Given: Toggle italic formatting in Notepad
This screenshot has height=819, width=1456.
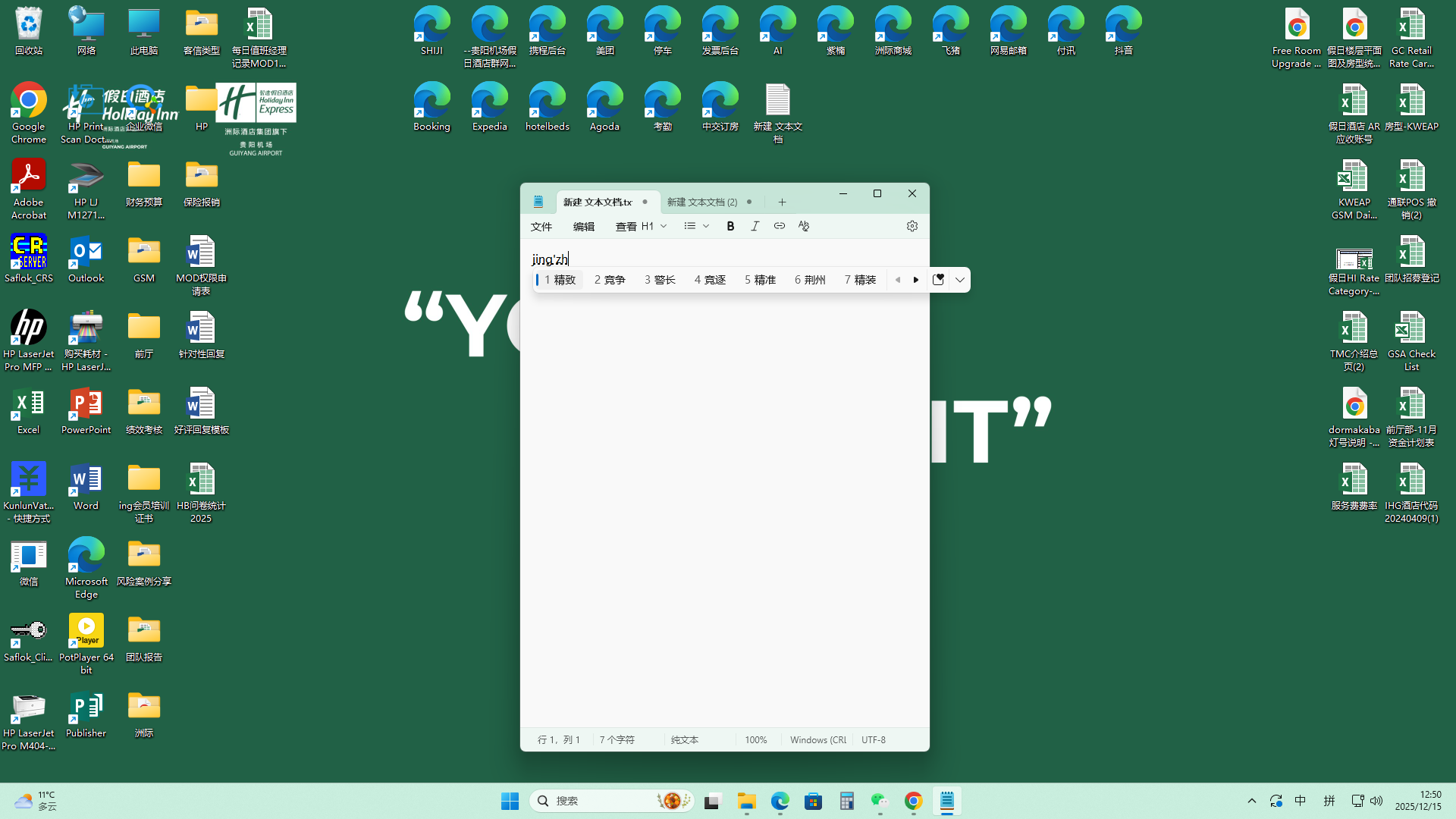Looking at the screenshot, I should [755, 226].
